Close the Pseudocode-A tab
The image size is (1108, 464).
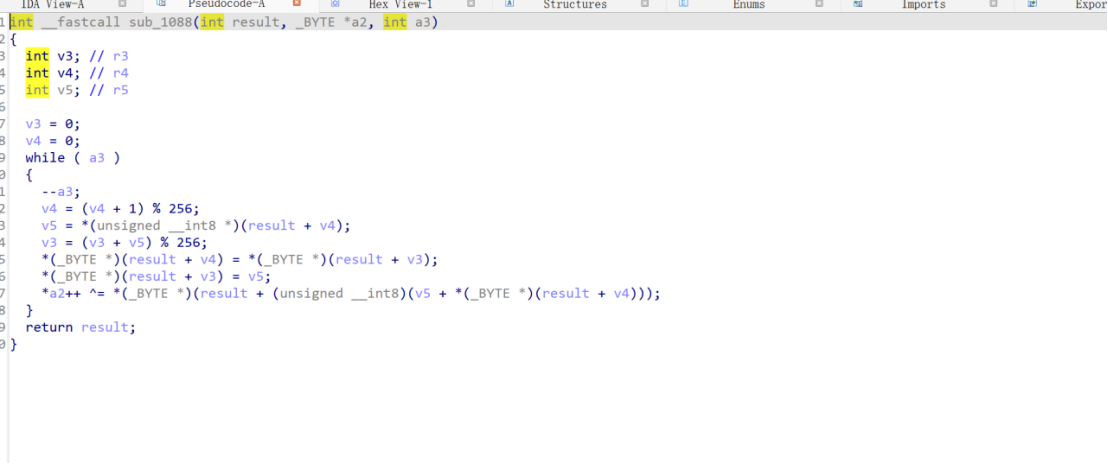297,4
